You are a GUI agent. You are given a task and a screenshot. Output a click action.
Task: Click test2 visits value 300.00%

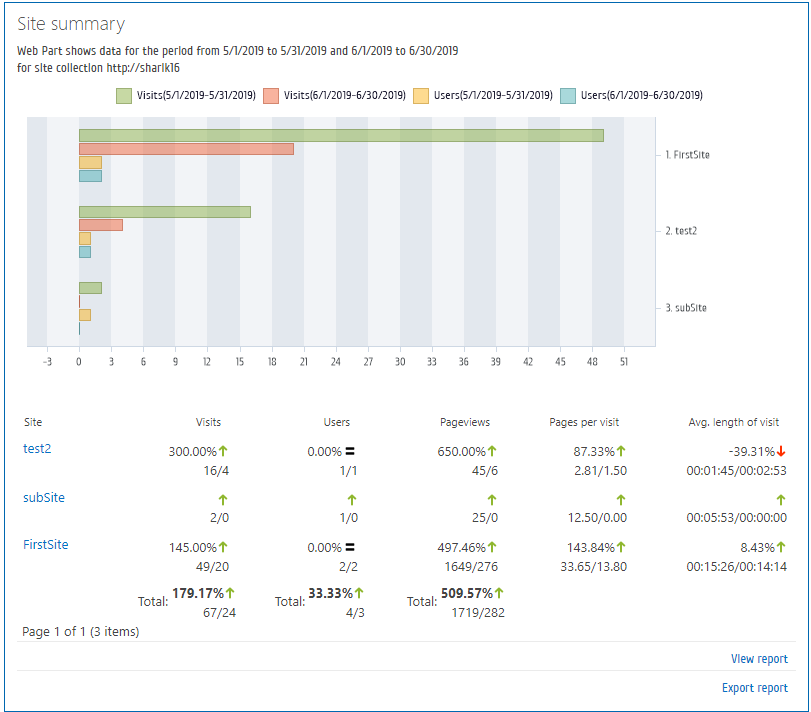coord(192,451)
